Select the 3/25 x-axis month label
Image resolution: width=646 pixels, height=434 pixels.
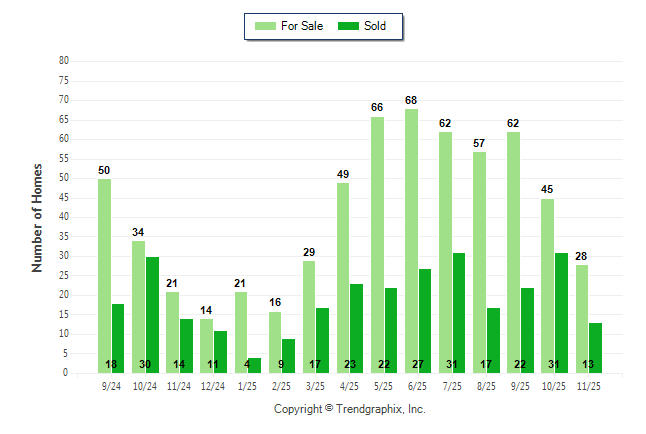[x=316, y=384]
